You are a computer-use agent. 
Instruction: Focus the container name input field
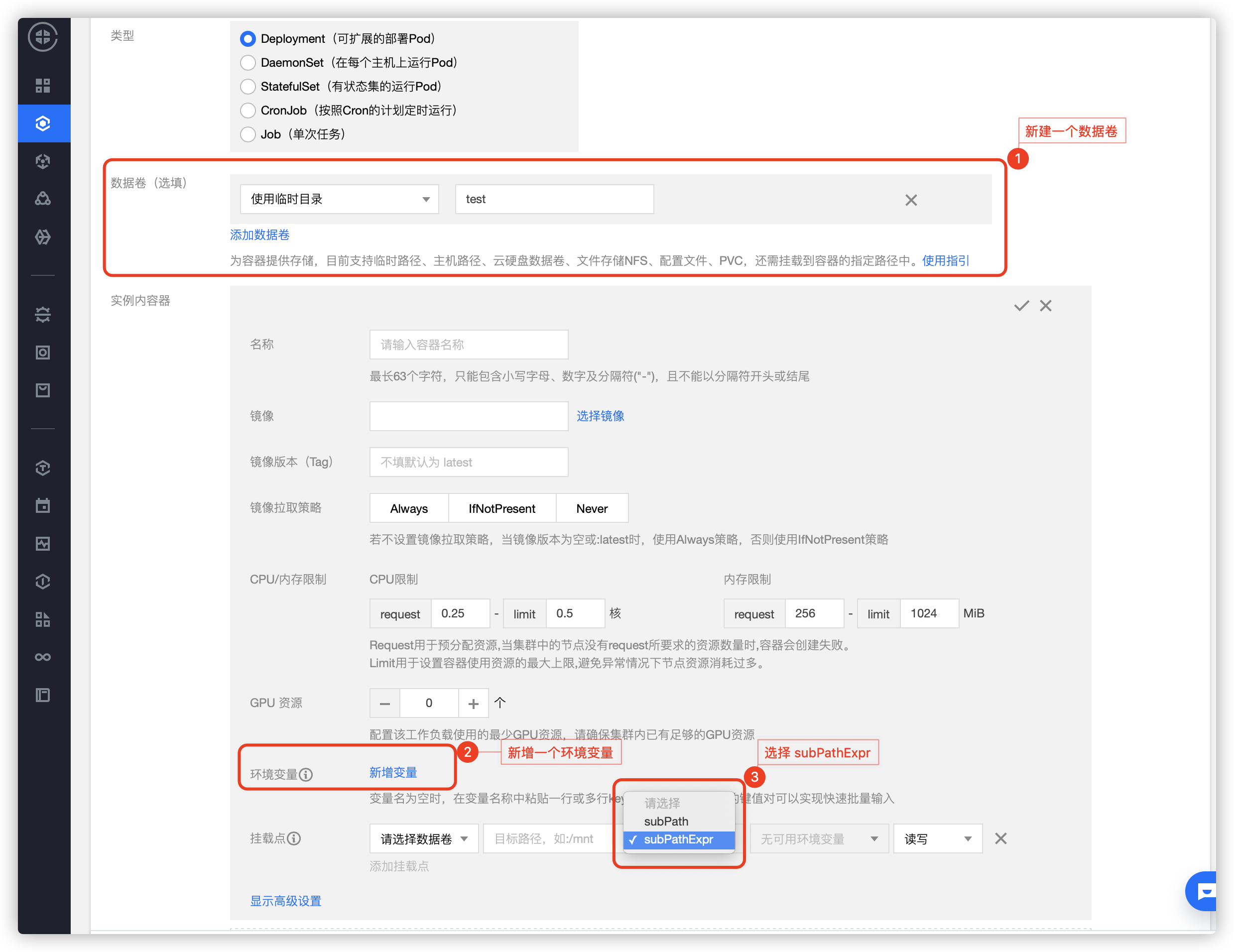coord(469,345)
